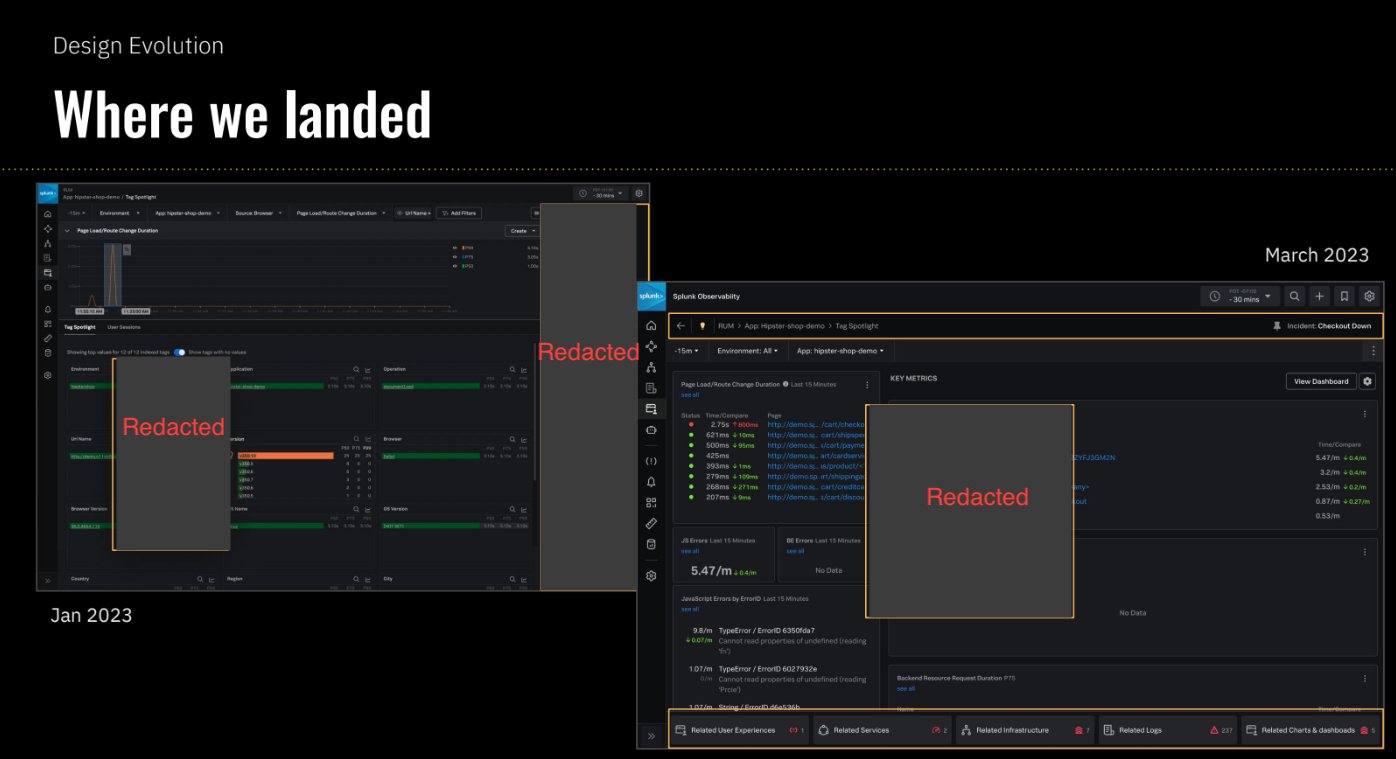The height and width of the screenshot is (759, 1396).
Task: Switch to User Sessions tab in Jan 2023 screenshot
Action: click(124, 327)
